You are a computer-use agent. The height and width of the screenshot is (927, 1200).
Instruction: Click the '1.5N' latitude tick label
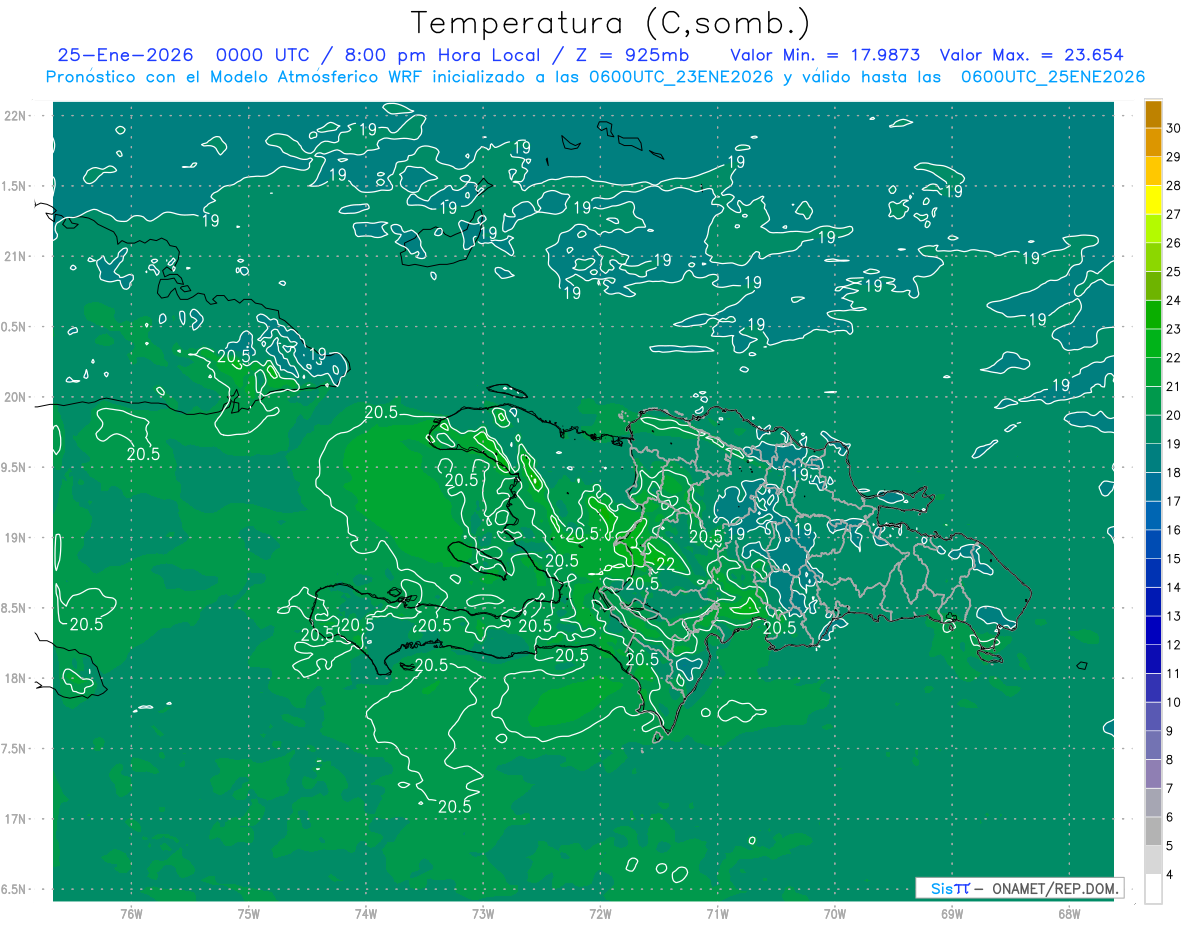click(13, 186)
